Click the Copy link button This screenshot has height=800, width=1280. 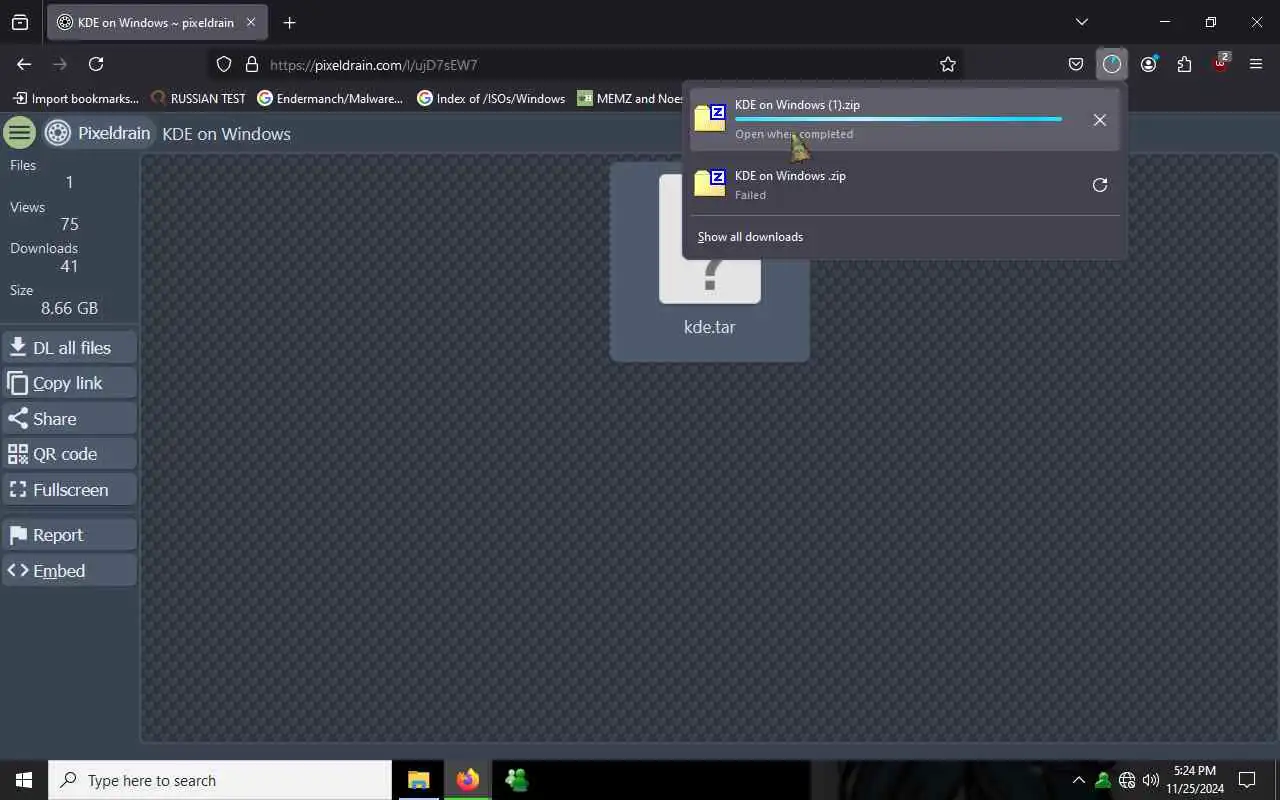(69, 383)
